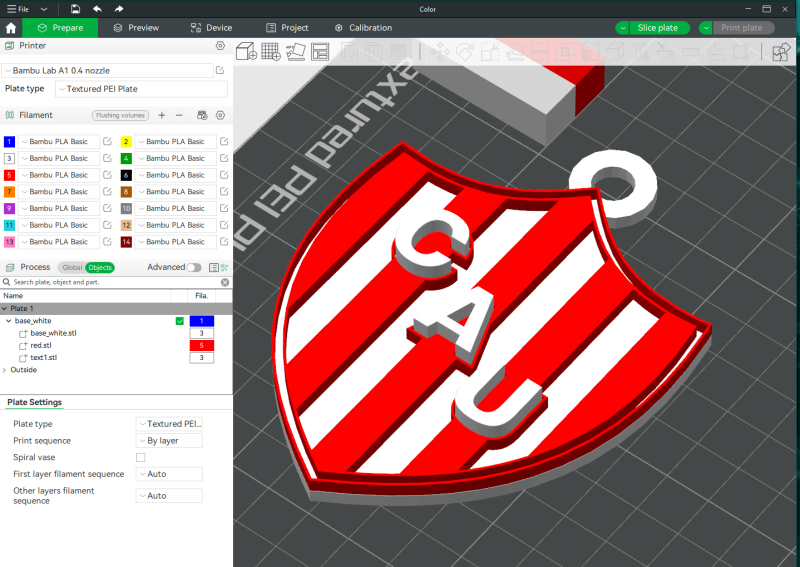Image resolution: width=800 pixels, height=567 pixels.
Task: Switch to the Preview tab
Action: coord(136,28)
